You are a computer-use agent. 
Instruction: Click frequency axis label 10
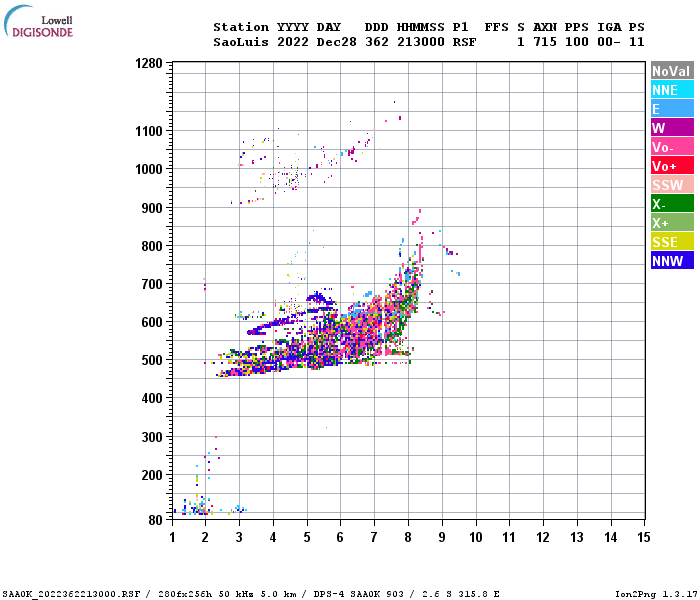(x=476, y=537)
